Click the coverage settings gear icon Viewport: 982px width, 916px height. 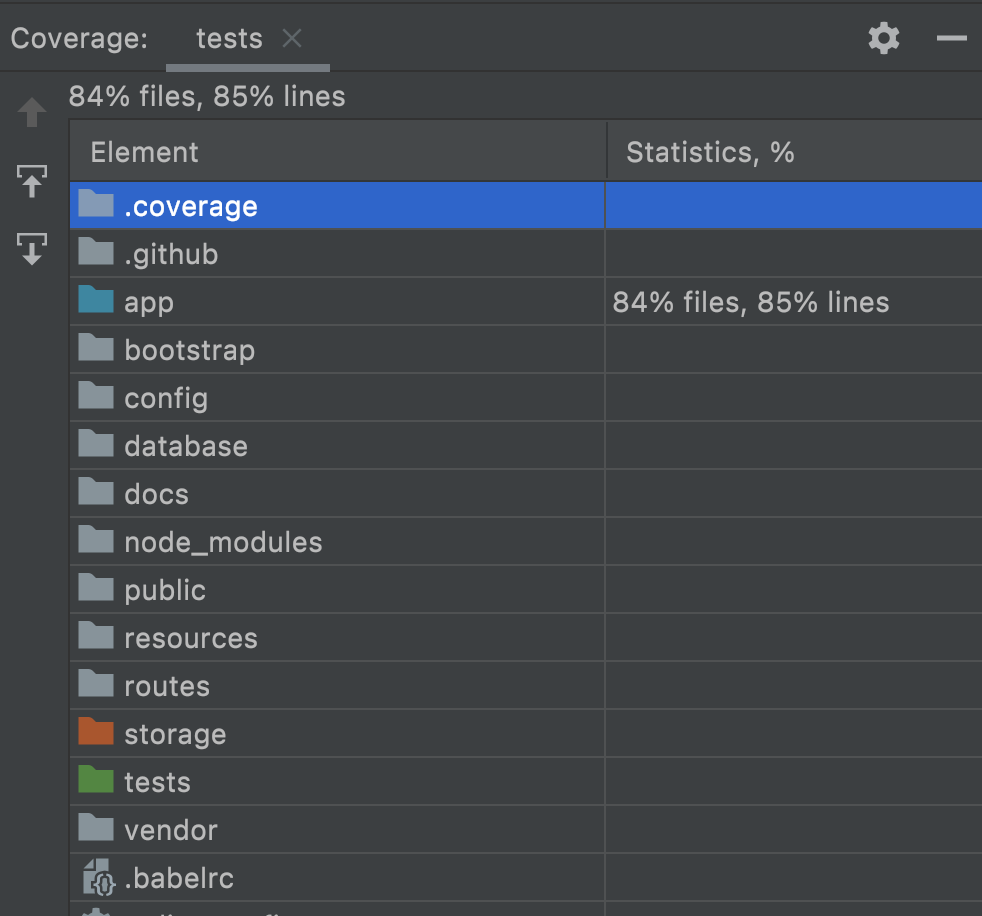883,39
